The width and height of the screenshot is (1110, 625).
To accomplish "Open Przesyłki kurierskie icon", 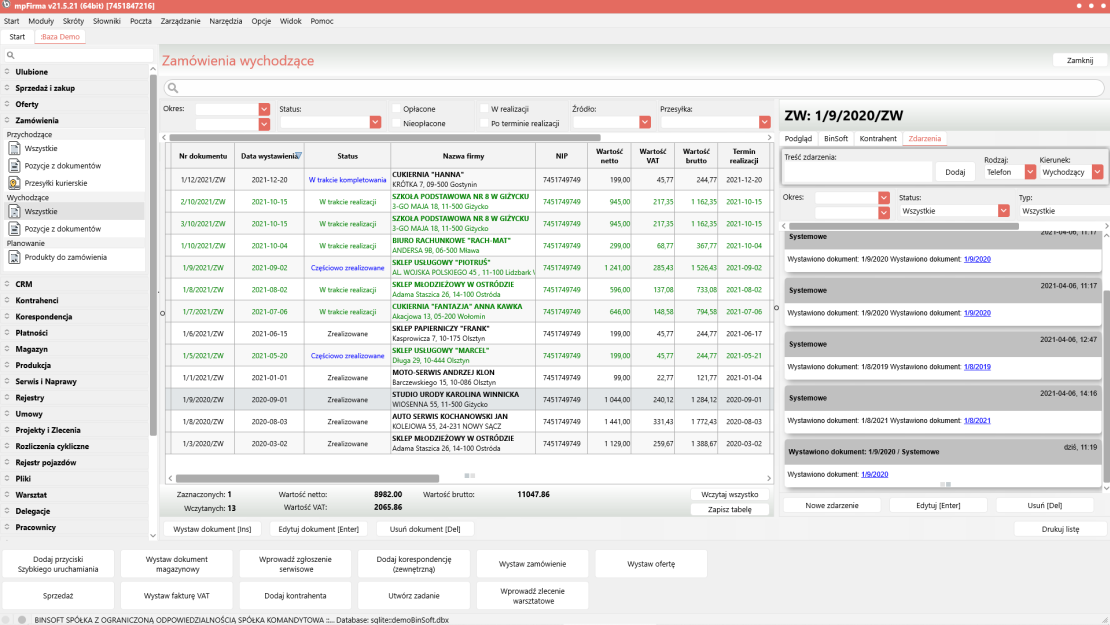I will point(14,183).
